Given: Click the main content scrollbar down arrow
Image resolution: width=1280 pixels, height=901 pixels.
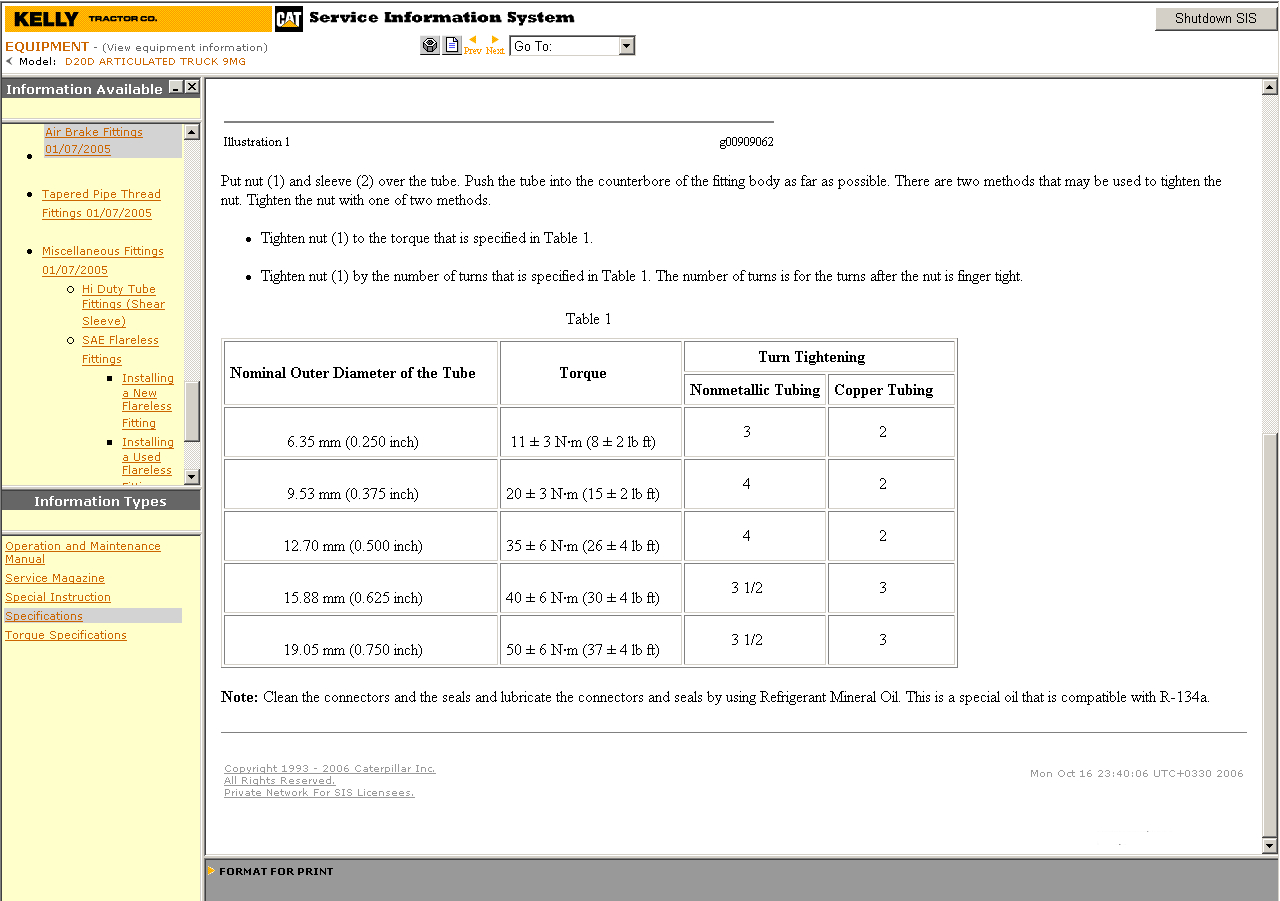Looking at the screenshot, I should pos(1270,846).
